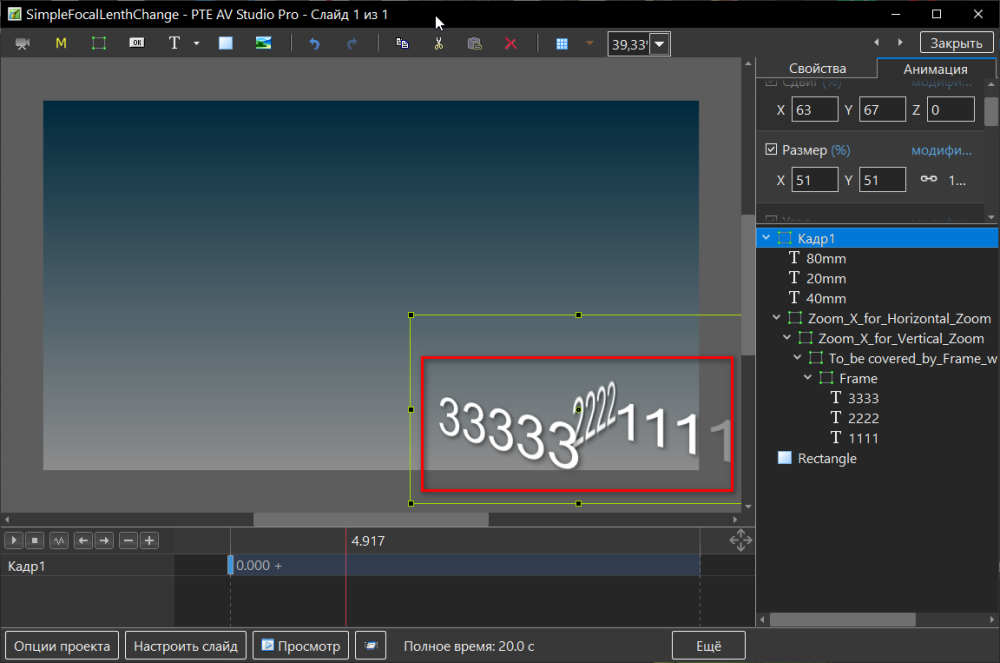
Task: Toggle the size proportion chain link
Action: click(929, 180)
